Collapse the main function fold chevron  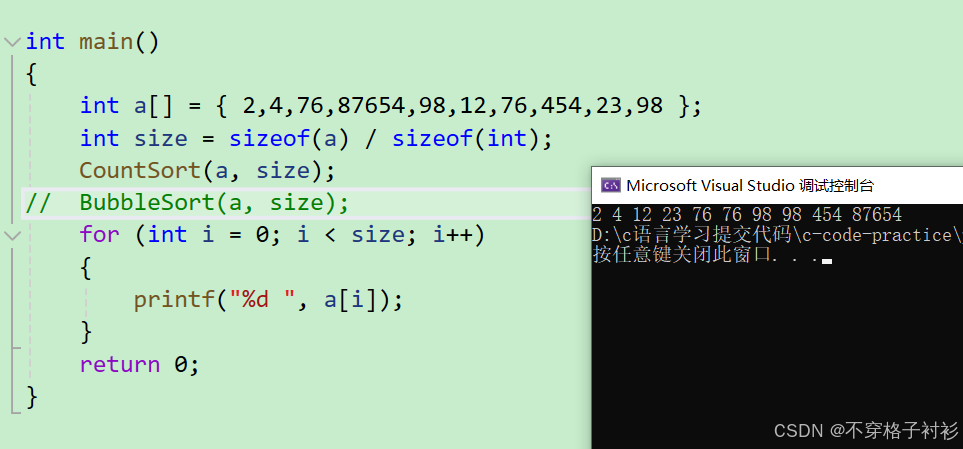(12, 42)
